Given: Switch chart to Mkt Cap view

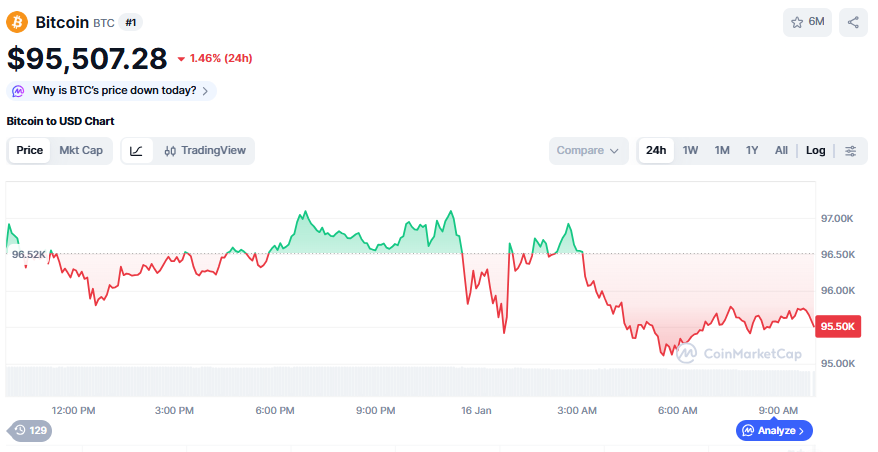Looking at the screenshot, I should (81, 151).
